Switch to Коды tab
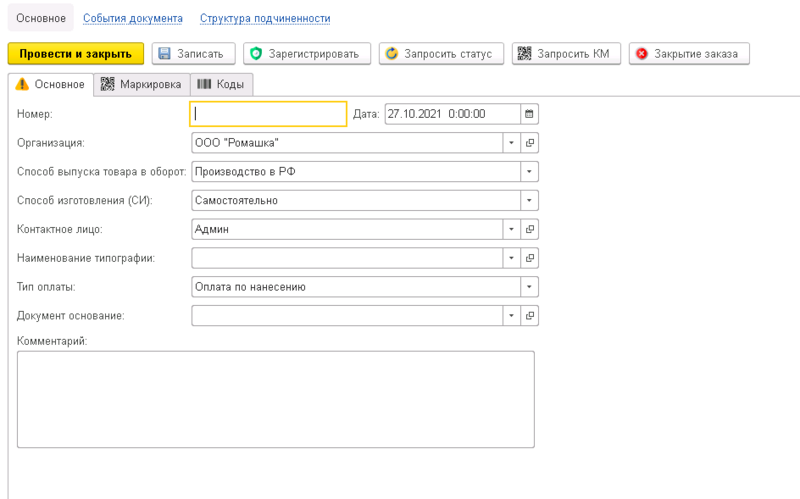The image size is (800, 499). click(x=221, y=85)
